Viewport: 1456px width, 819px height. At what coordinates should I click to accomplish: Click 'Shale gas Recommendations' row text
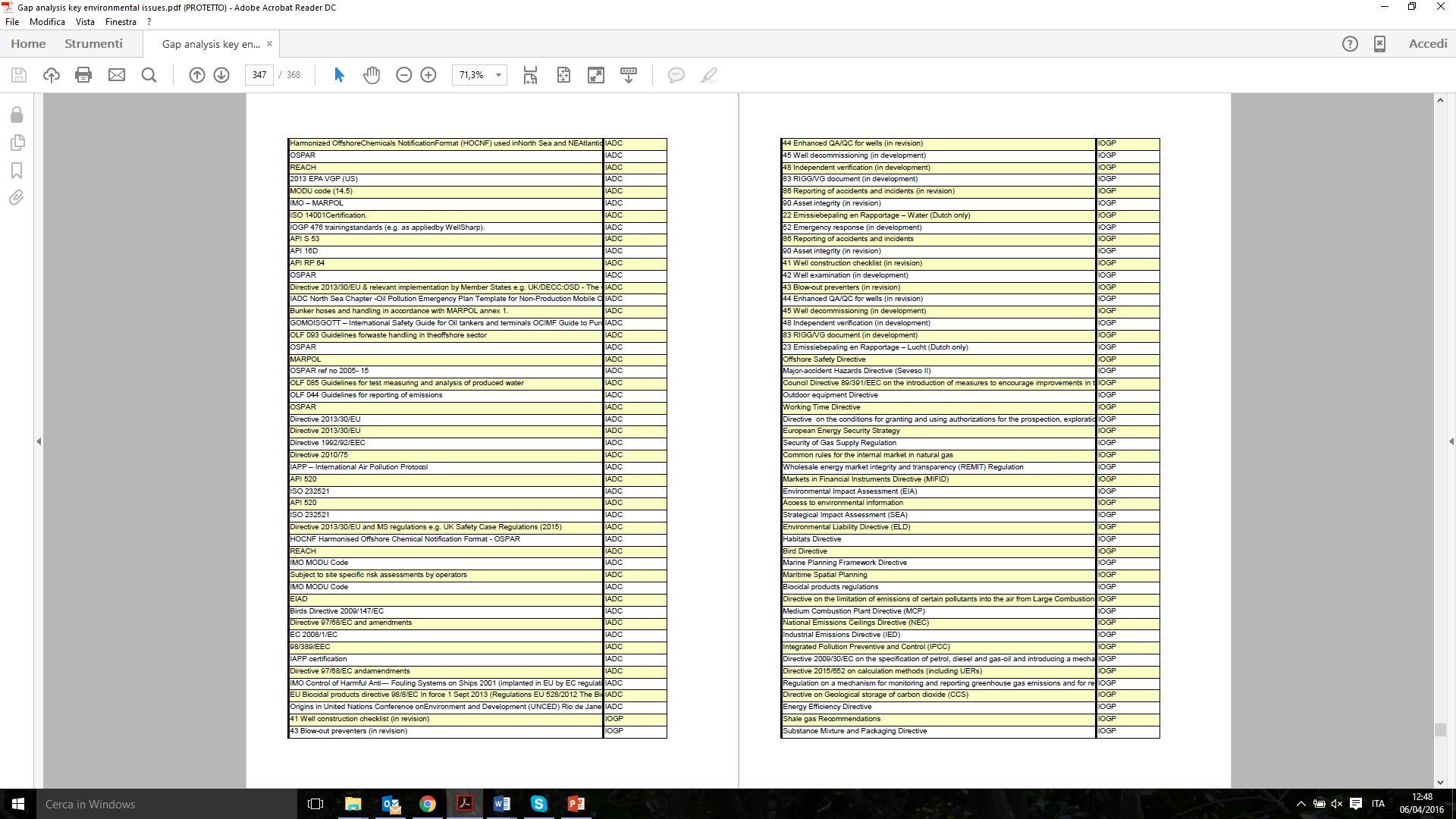(x=832, y=719)
